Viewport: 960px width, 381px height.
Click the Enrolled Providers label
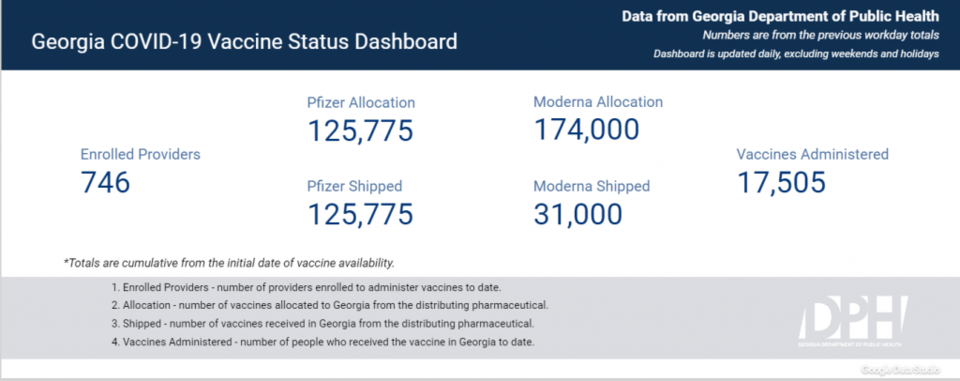[x=140, y=154]
